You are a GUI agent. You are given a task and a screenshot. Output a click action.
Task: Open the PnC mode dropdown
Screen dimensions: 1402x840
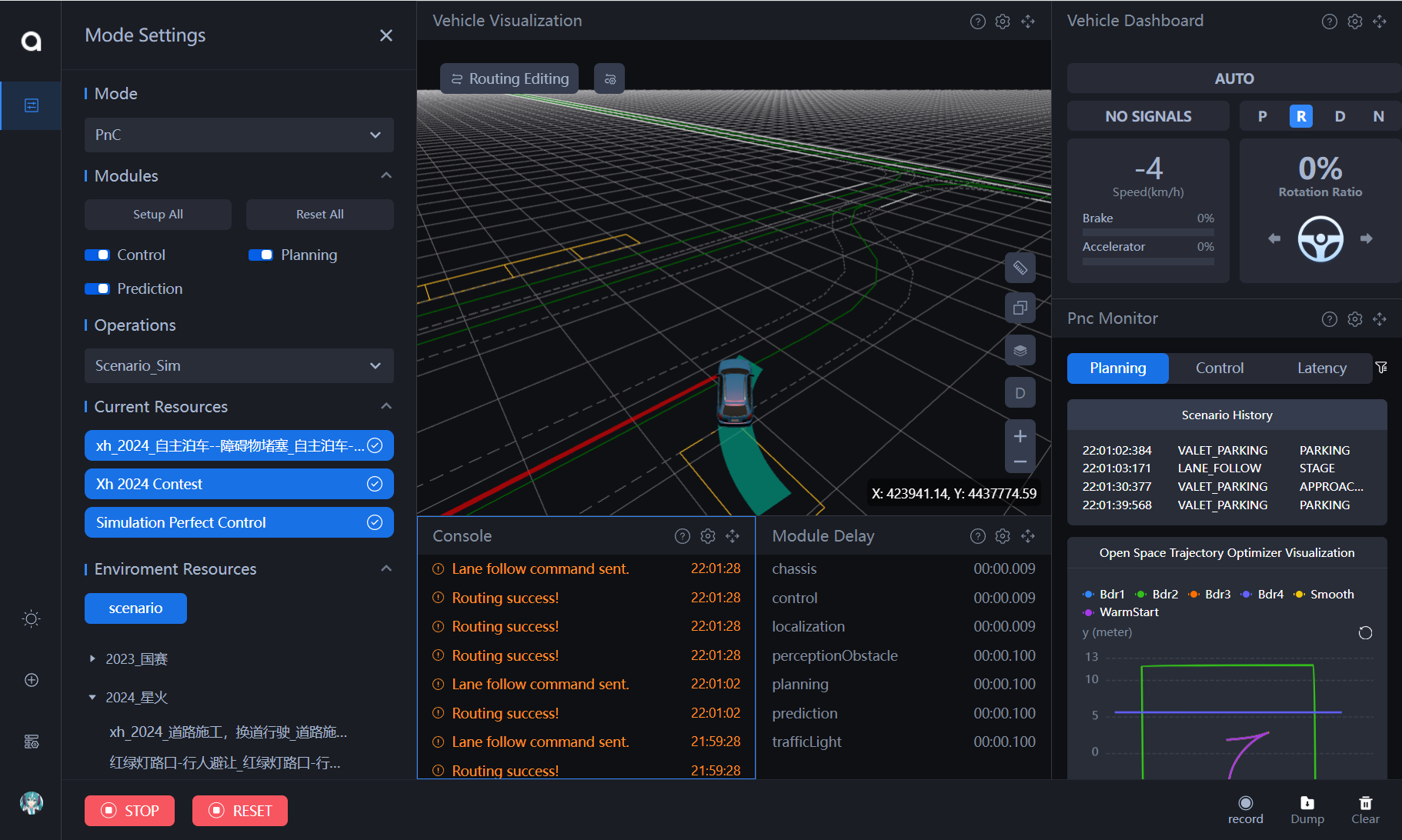tap(239, 135)
